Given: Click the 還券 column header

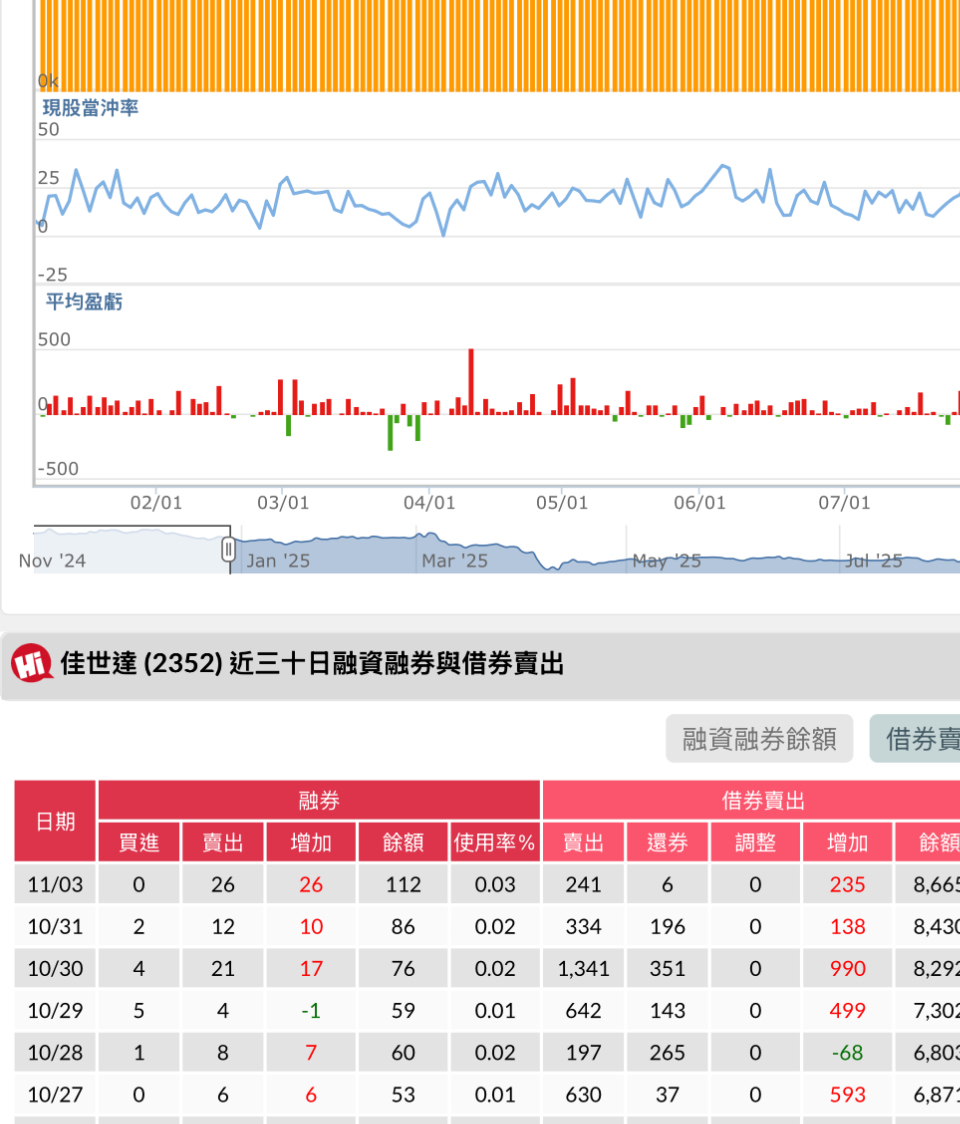Looking at the screenshot, I should click(x=667, y=842).
